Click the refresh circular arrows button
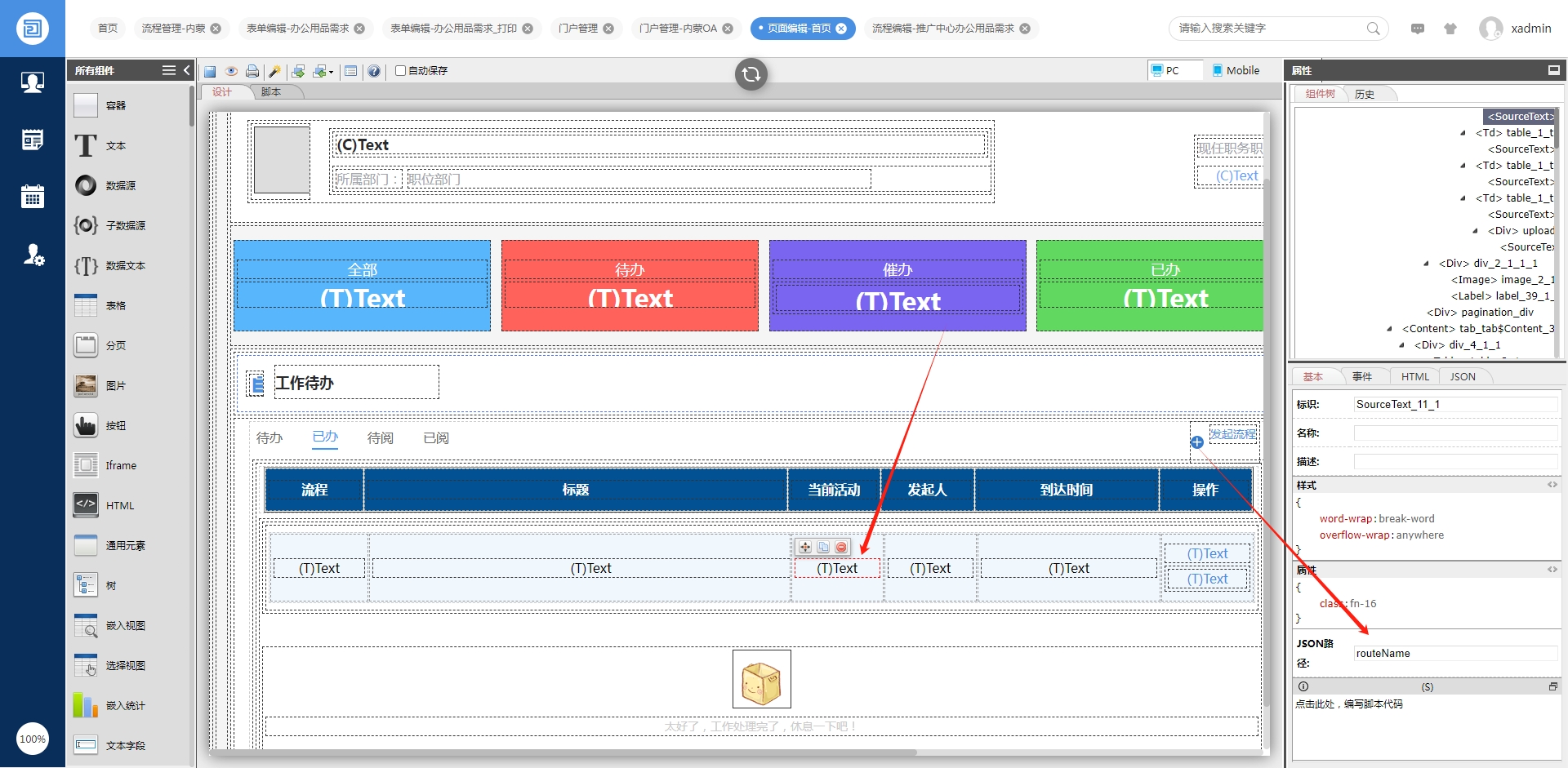The image size is (1568, 768). 751,74
